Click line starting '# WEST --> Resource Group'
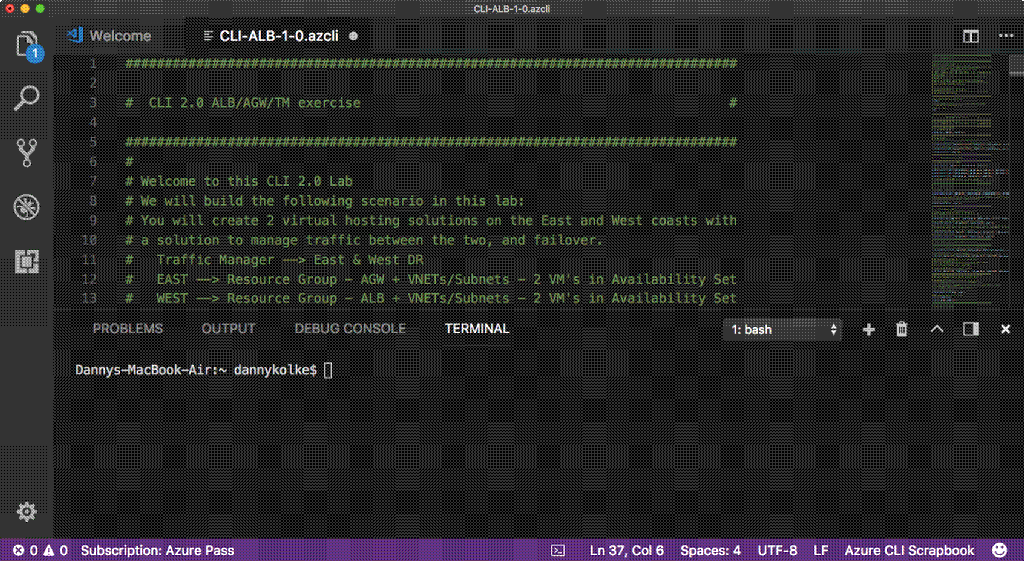This screenshot has height=561, width=1024. tap(431, 298)
